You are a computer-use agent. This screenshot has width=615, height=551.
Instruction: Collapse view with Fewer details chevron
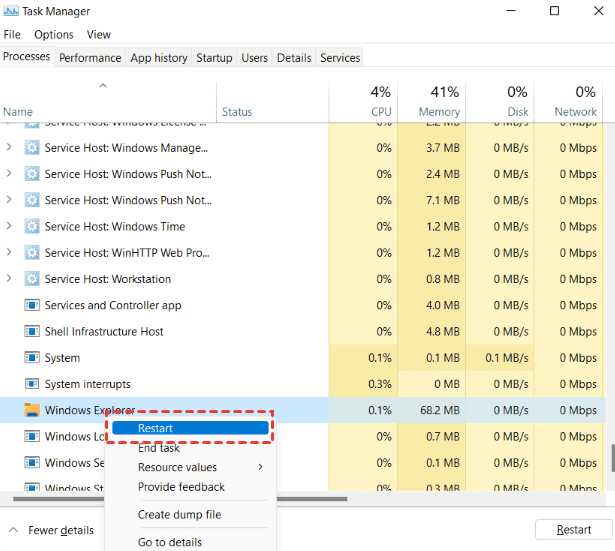(13, 530)
